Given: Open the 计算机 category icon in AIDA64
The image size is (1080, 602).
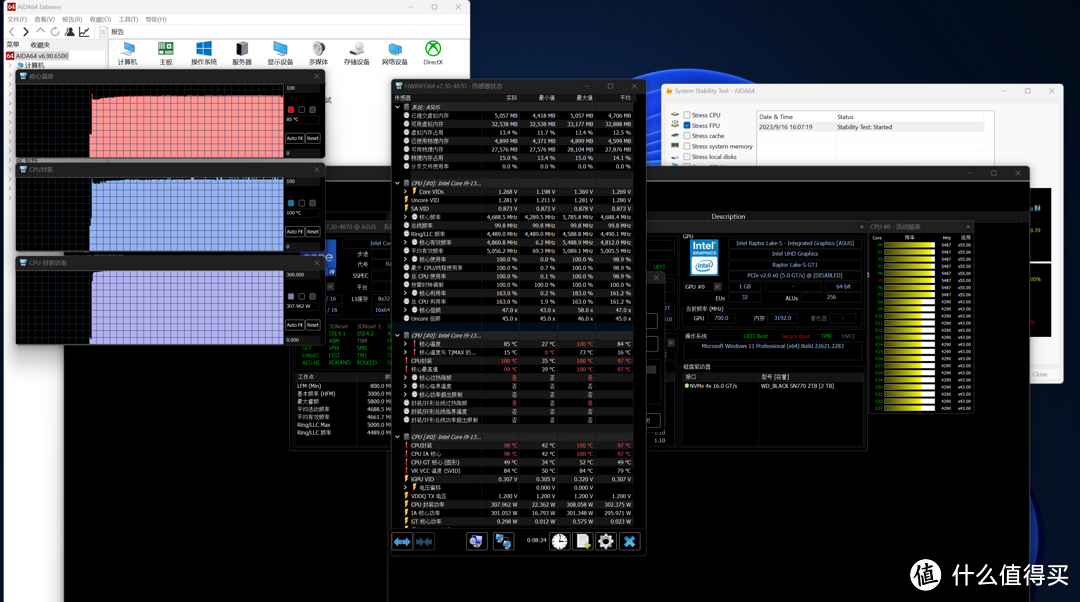Looking at the screenshot, I should (x=127, y=53).
